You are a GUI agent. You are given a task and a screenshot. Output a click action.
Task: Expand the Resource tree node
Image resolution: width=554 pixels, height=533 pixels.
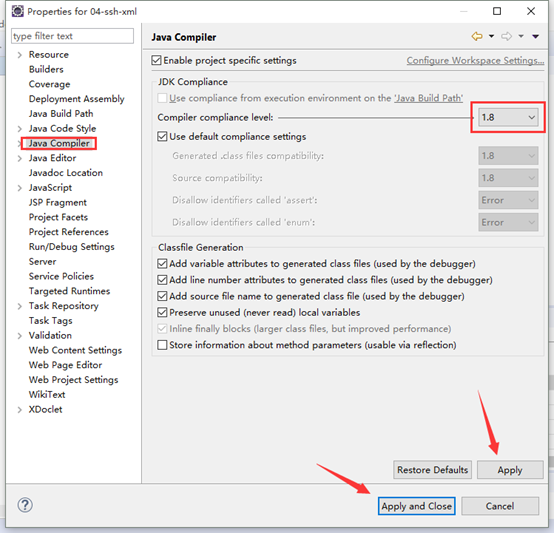point(20,55)
